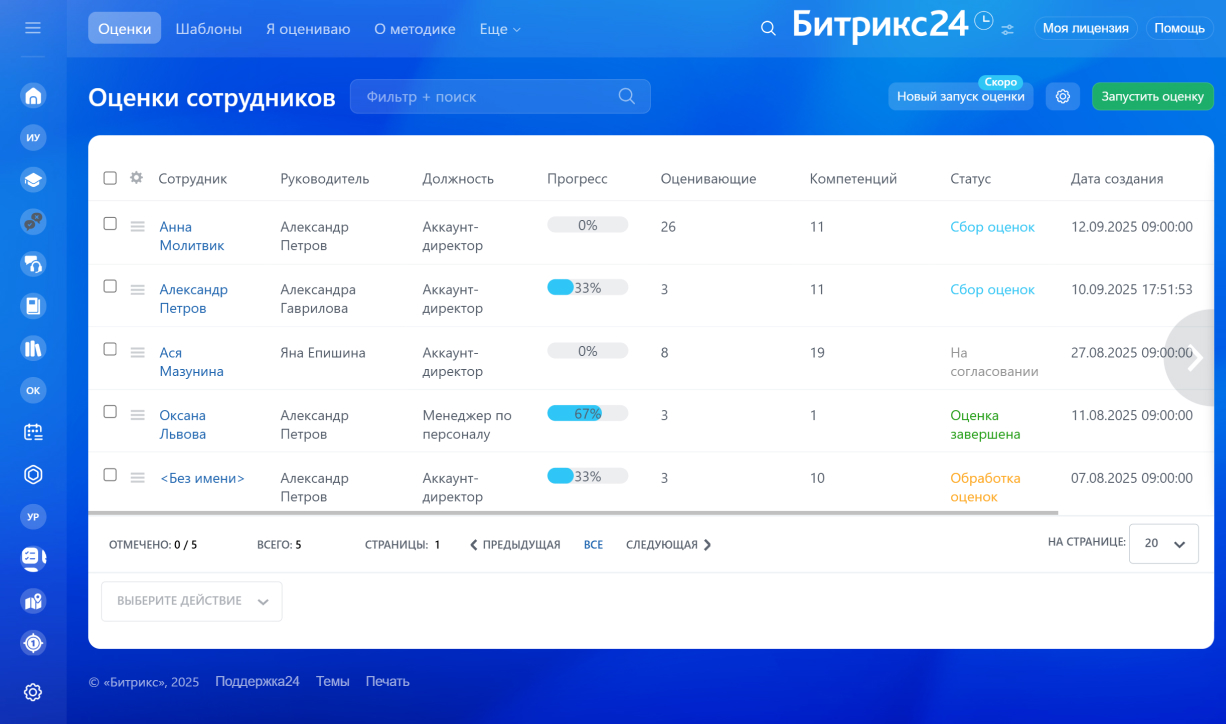Open the calendar icon in the sidebar
Image resolution: width=1226 pixels, height=724 pixels.
point(33,432)
